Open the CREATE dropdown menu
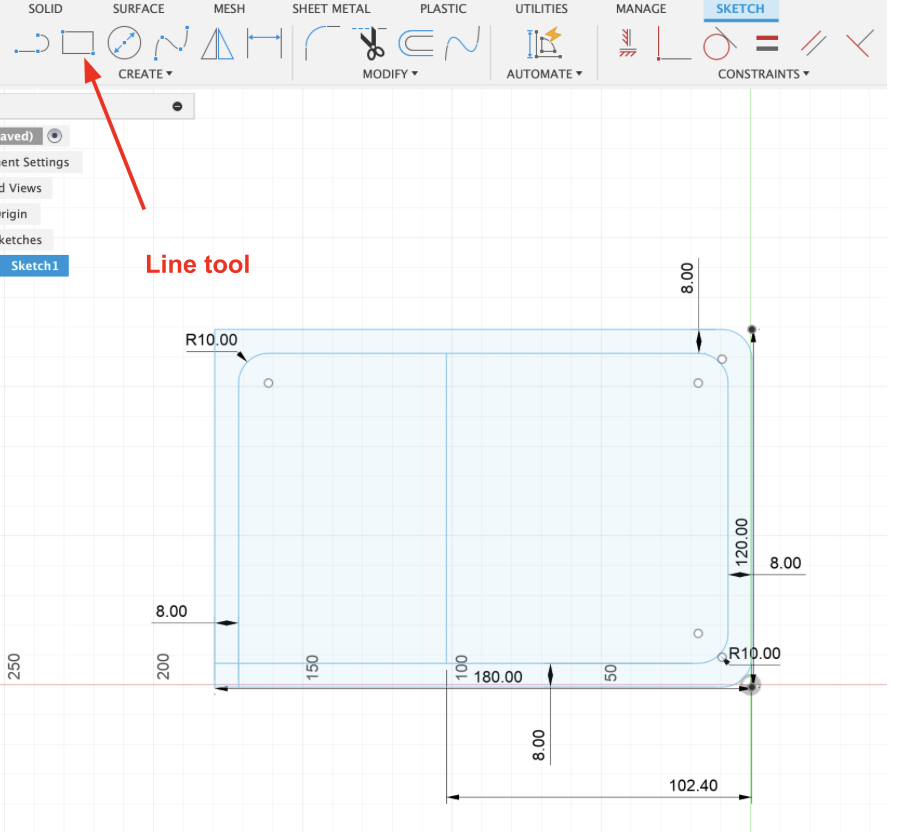The width and height of the screenshot is (900, 832). pos(145,74)
